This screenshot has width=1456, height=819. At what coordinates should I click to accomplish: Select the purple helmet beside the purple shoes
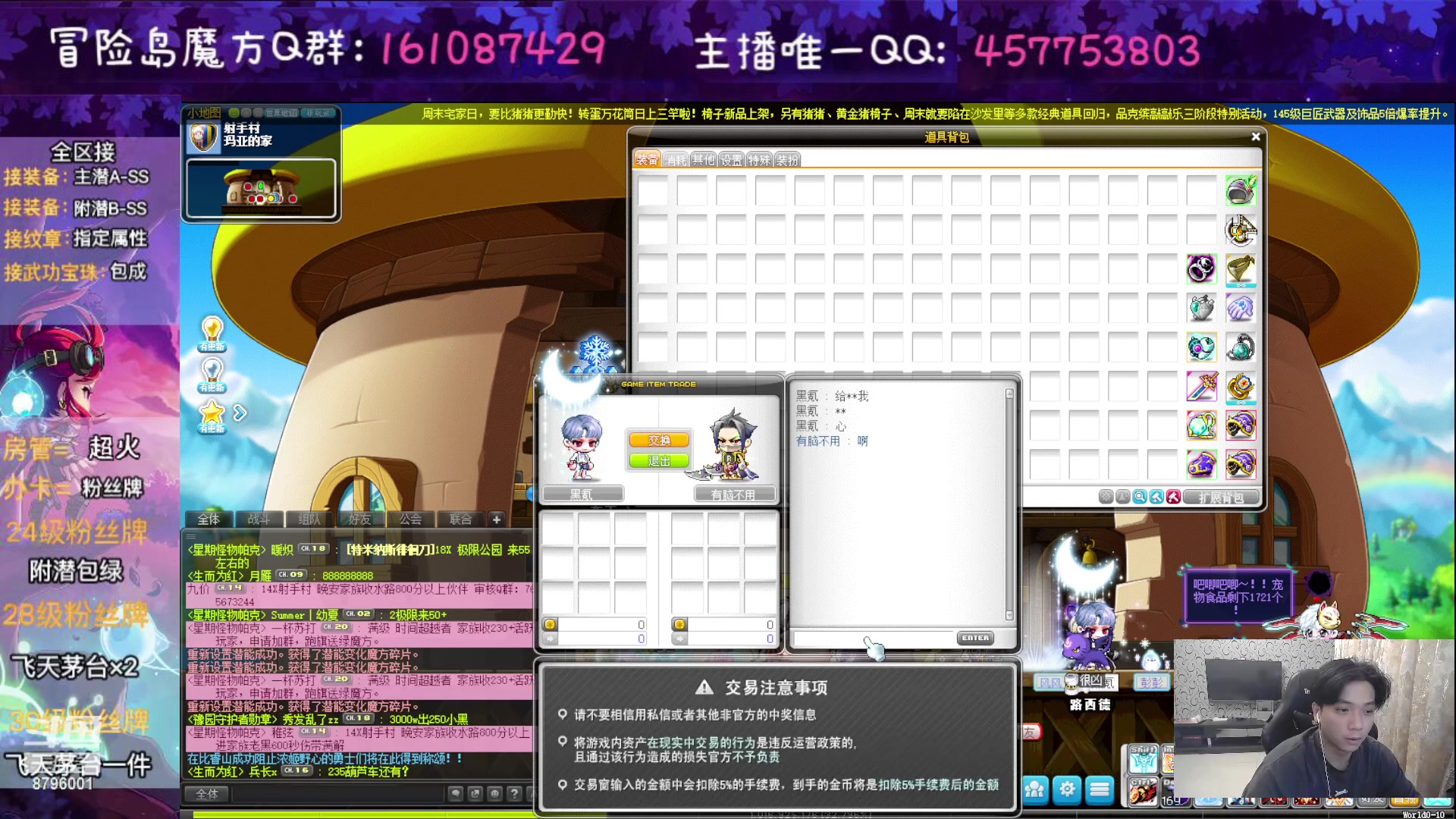pos(1241,464)
